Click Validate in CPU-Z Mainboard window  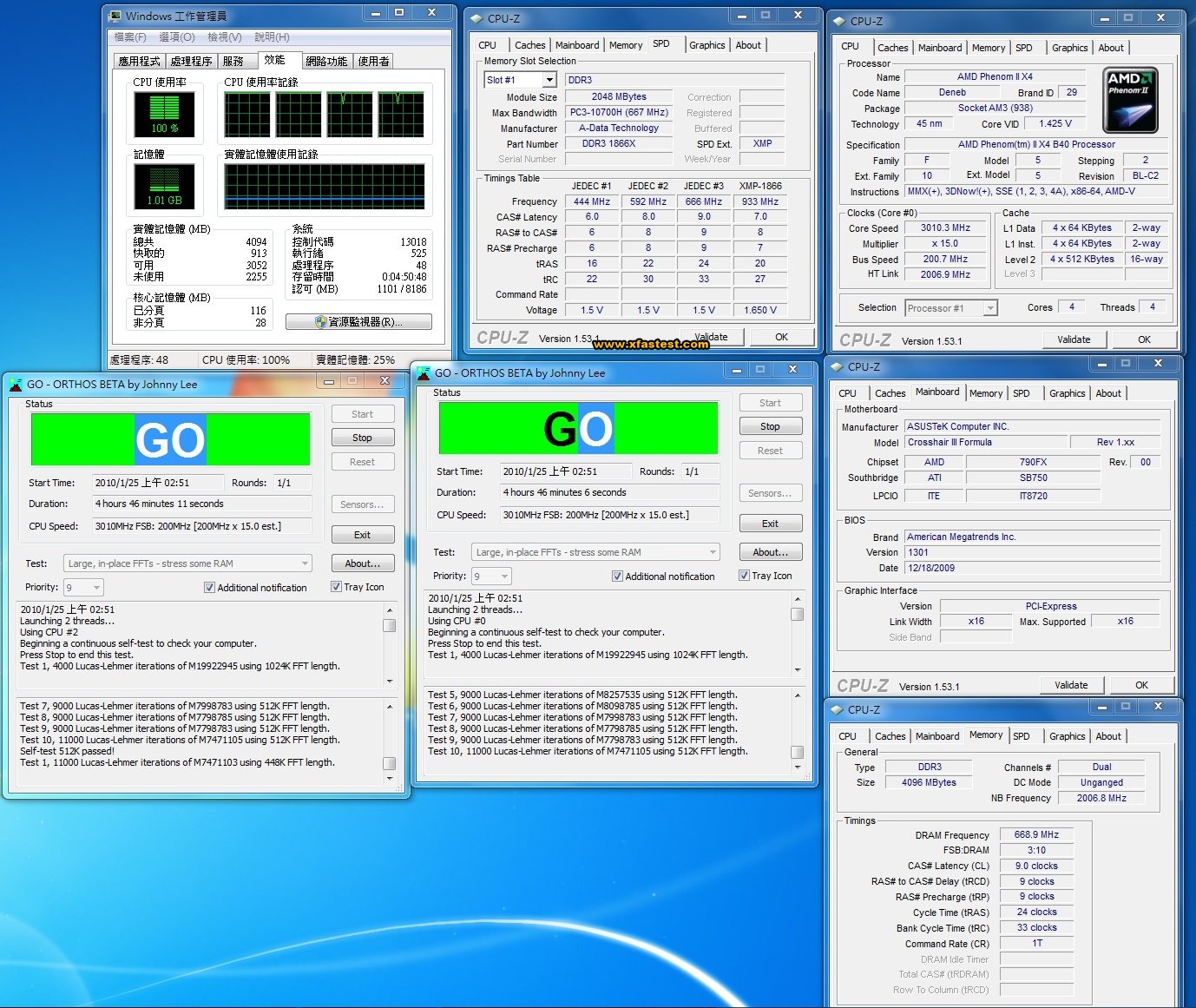coord(1071,685)
